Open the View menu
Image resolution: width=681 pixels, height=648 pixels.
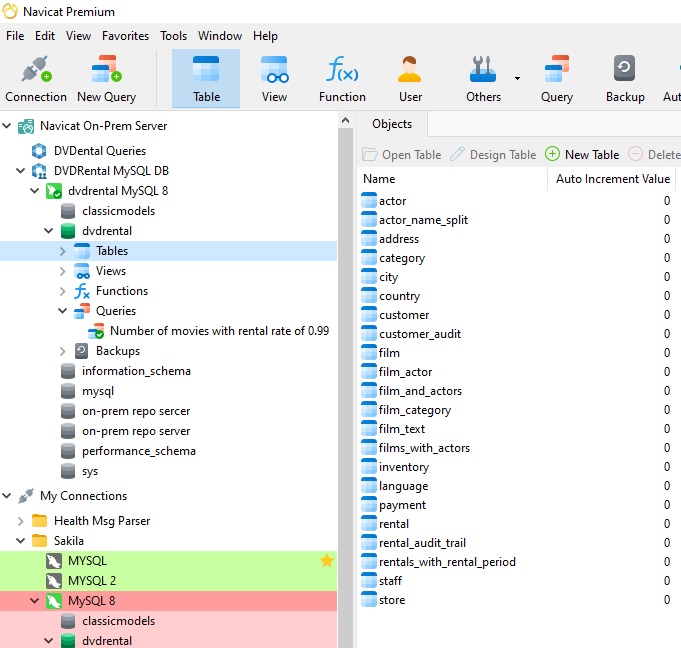(x=78, y=36)
